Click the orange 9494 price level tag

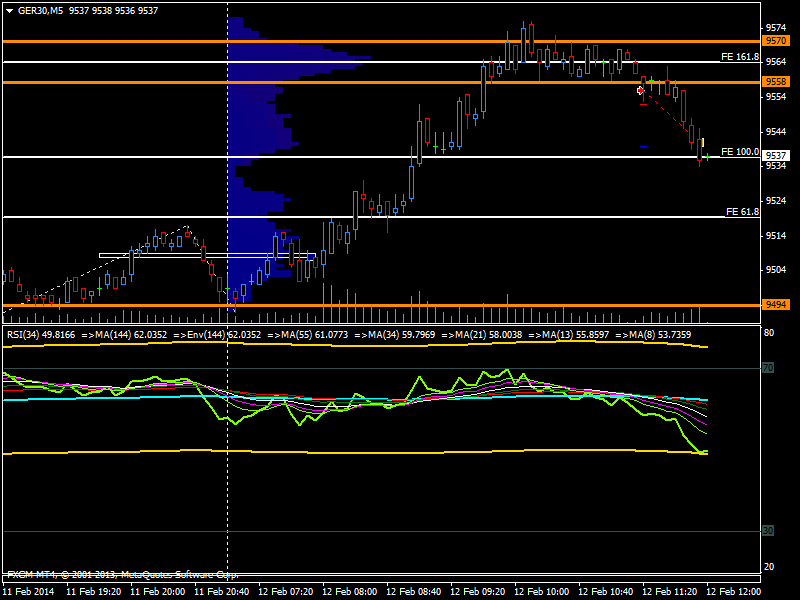tap(775, 304)
